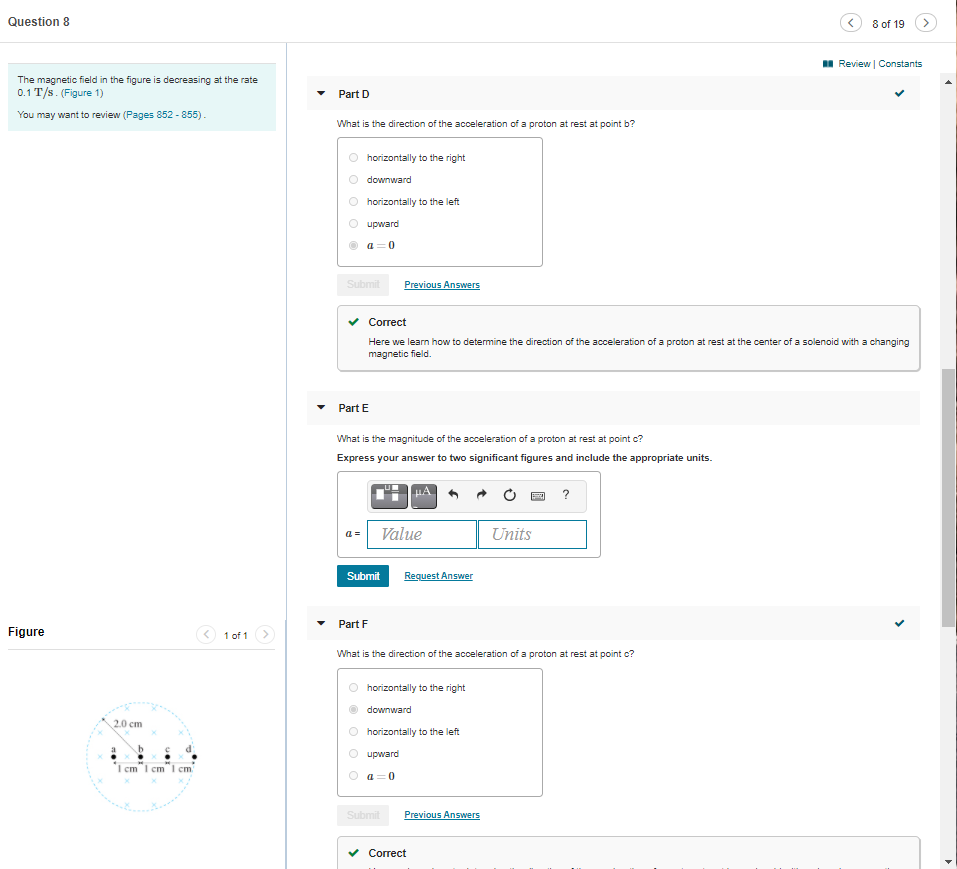The width and height of the screenshot is (957, 869).
Task: Click the scrollbar down arrow
Action: pos(948,862)
